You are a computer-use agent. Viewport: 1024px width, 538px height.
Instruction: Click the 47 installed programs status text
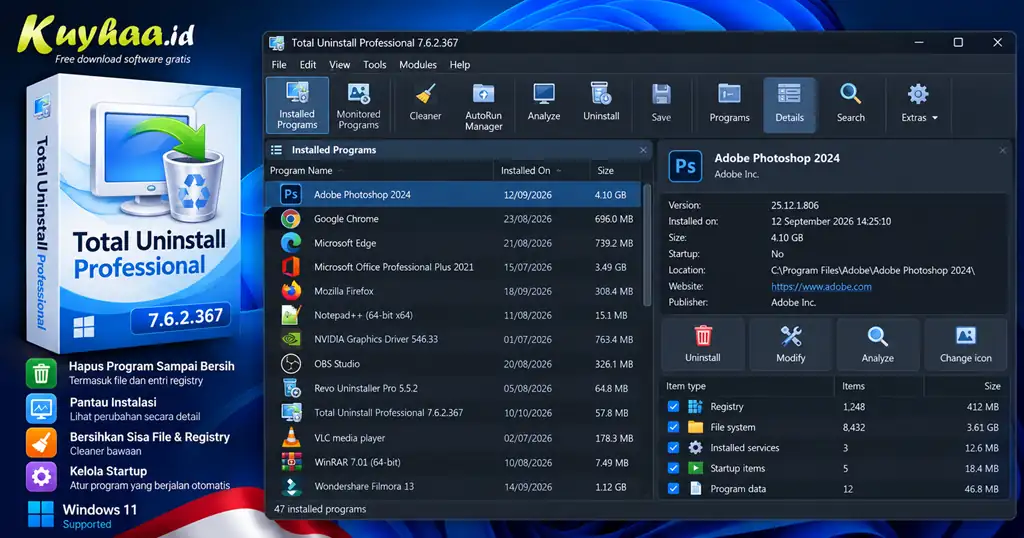(x=320, y=509)
